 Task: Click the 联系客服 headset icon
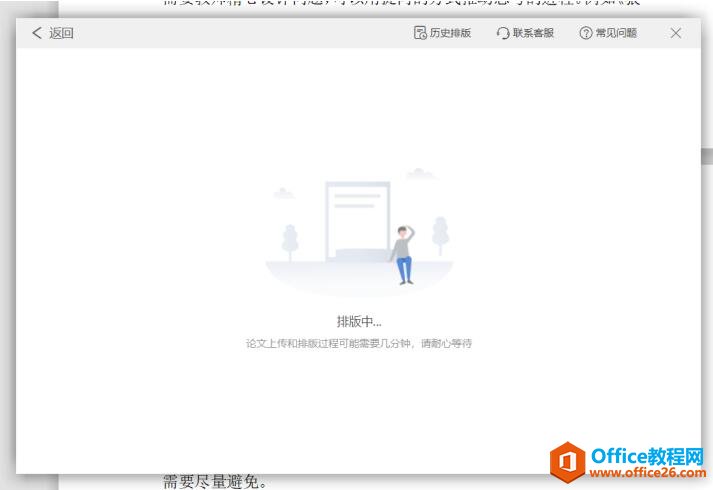[503, 33]
